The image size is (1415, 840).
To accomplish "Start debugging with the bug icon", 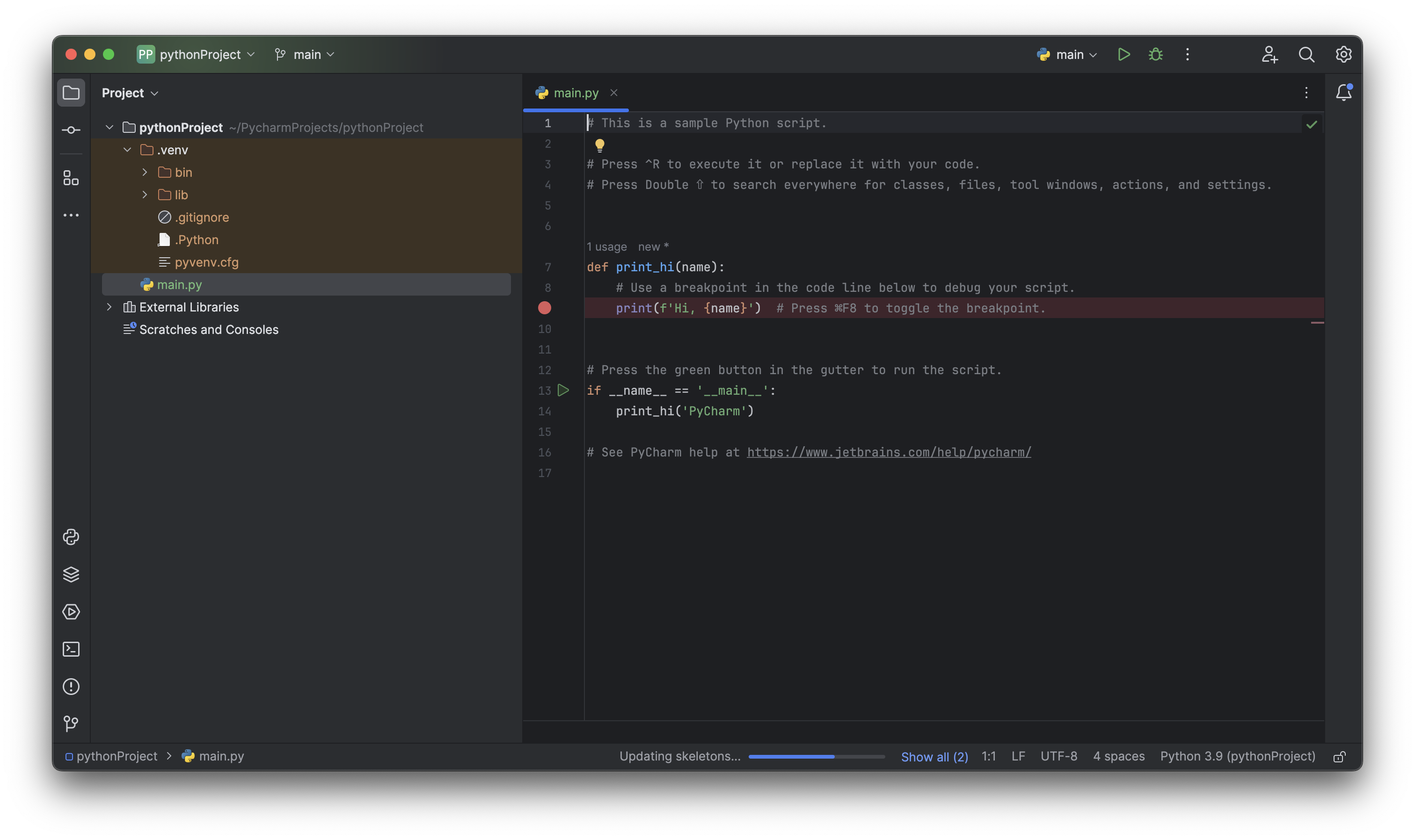I will (x=1155, y=54).
